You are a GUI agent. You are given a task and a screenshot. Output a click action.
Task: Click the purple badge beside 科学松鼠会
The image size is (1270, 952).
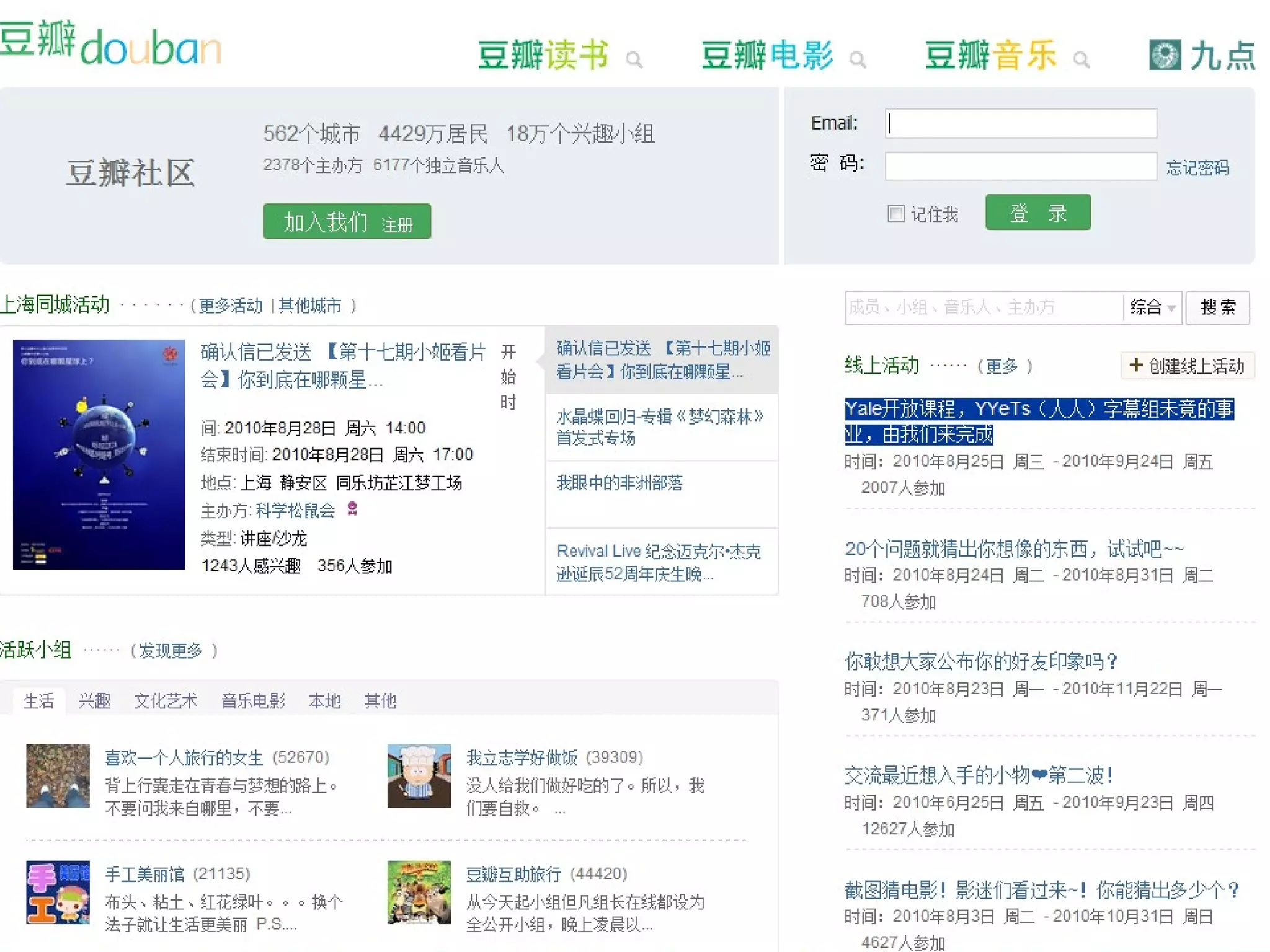(x=352, y=509)
